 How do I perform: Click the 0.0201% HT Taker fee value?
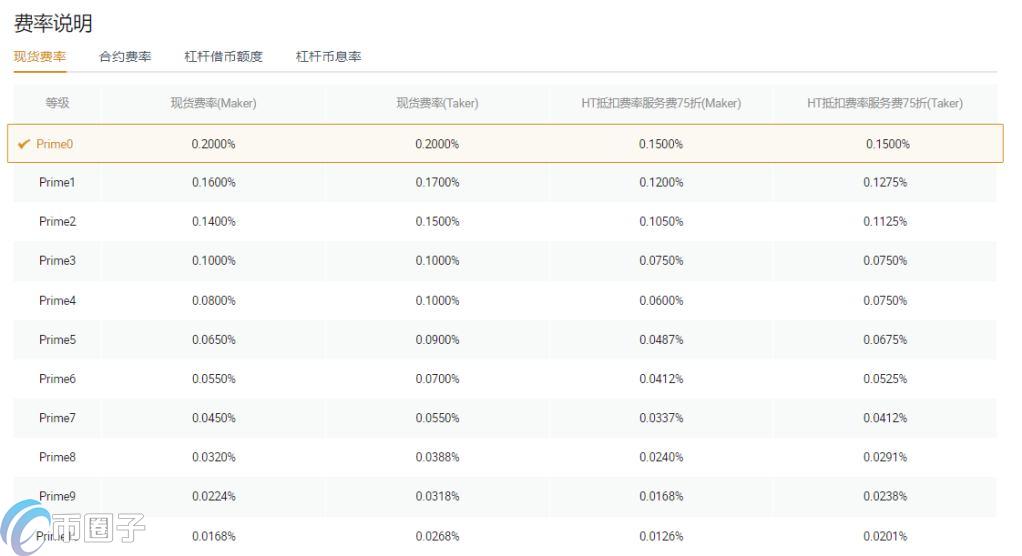point(885,536)
